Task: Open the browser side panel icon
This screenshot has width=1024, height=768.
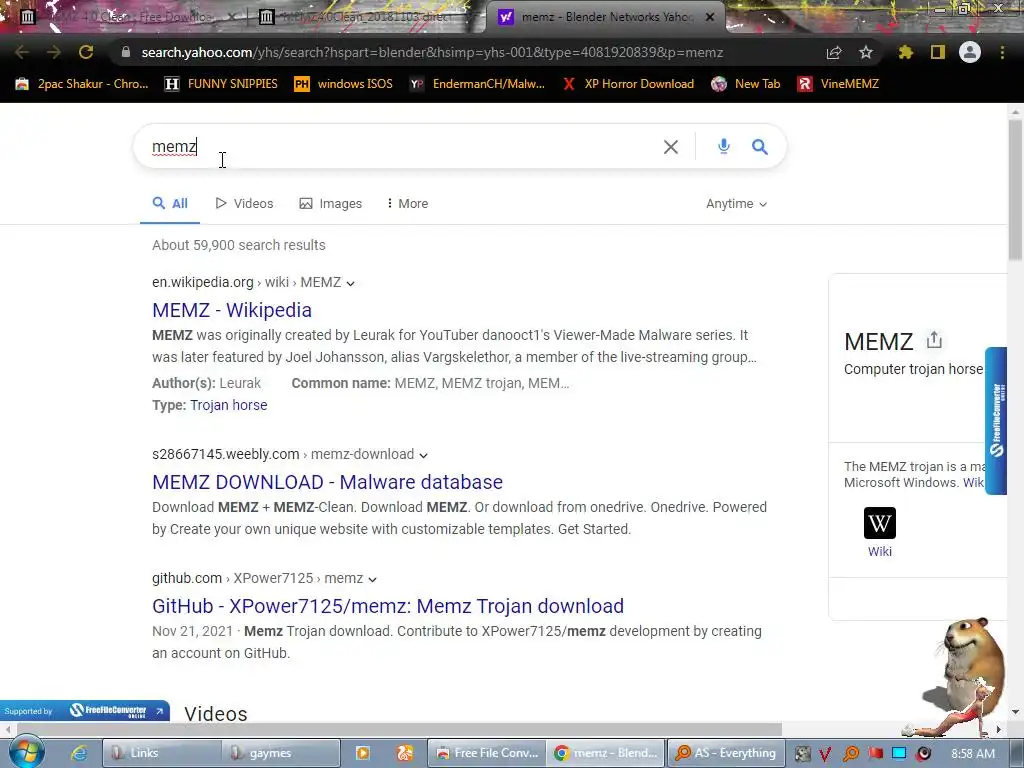Action: pos(938,52)
